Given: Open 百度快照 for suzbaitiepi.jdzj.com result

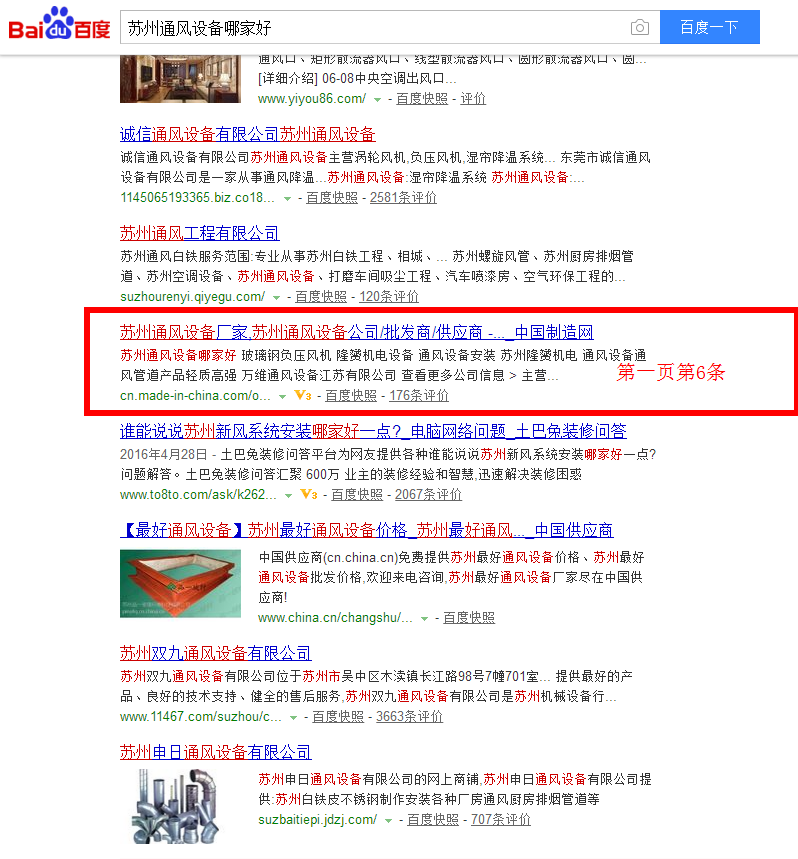Looking at the screenshot, I should click(433, 820).
